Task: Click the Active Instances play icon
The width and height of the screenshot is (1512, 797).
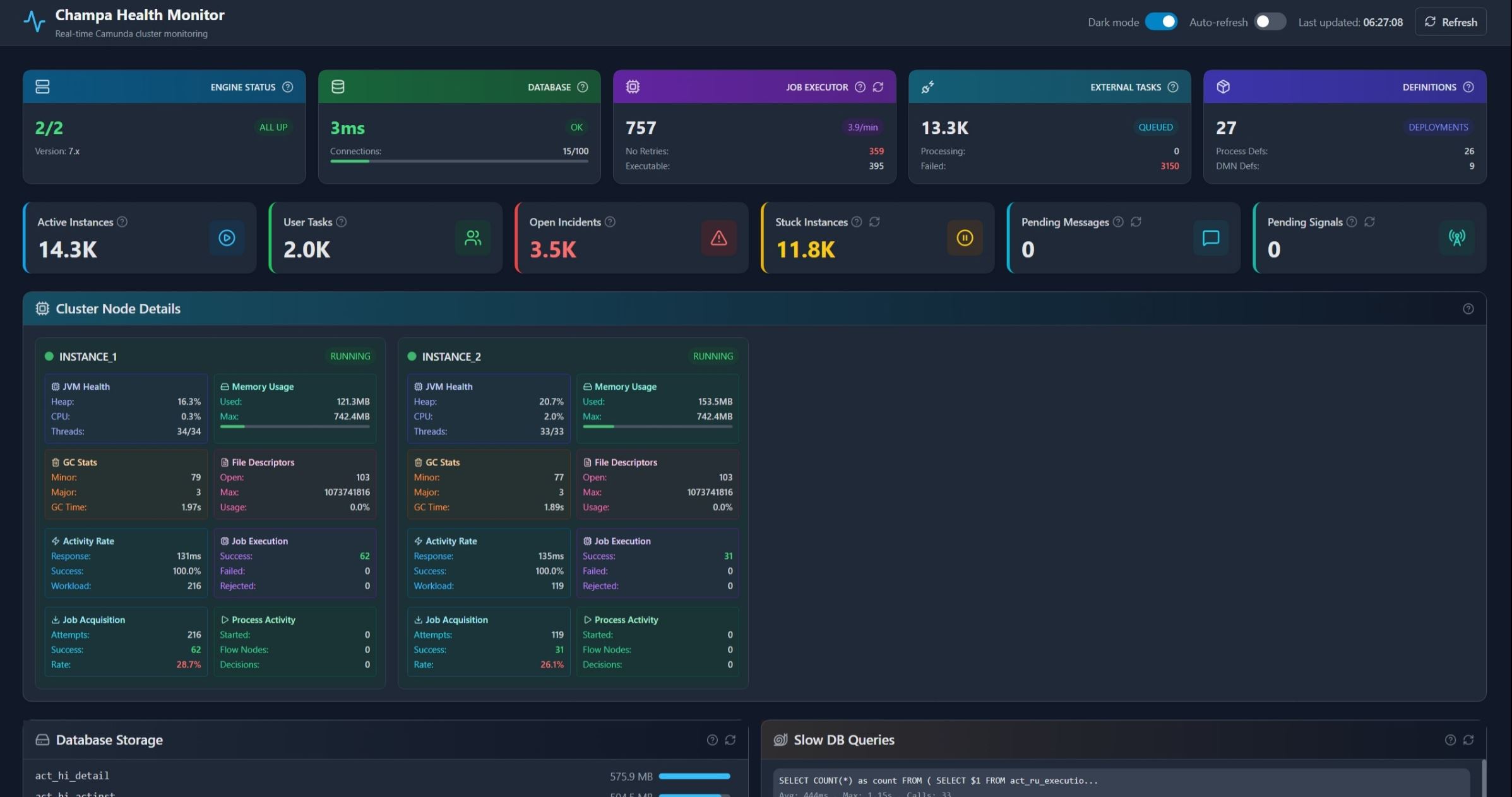Action: (227, 238)
